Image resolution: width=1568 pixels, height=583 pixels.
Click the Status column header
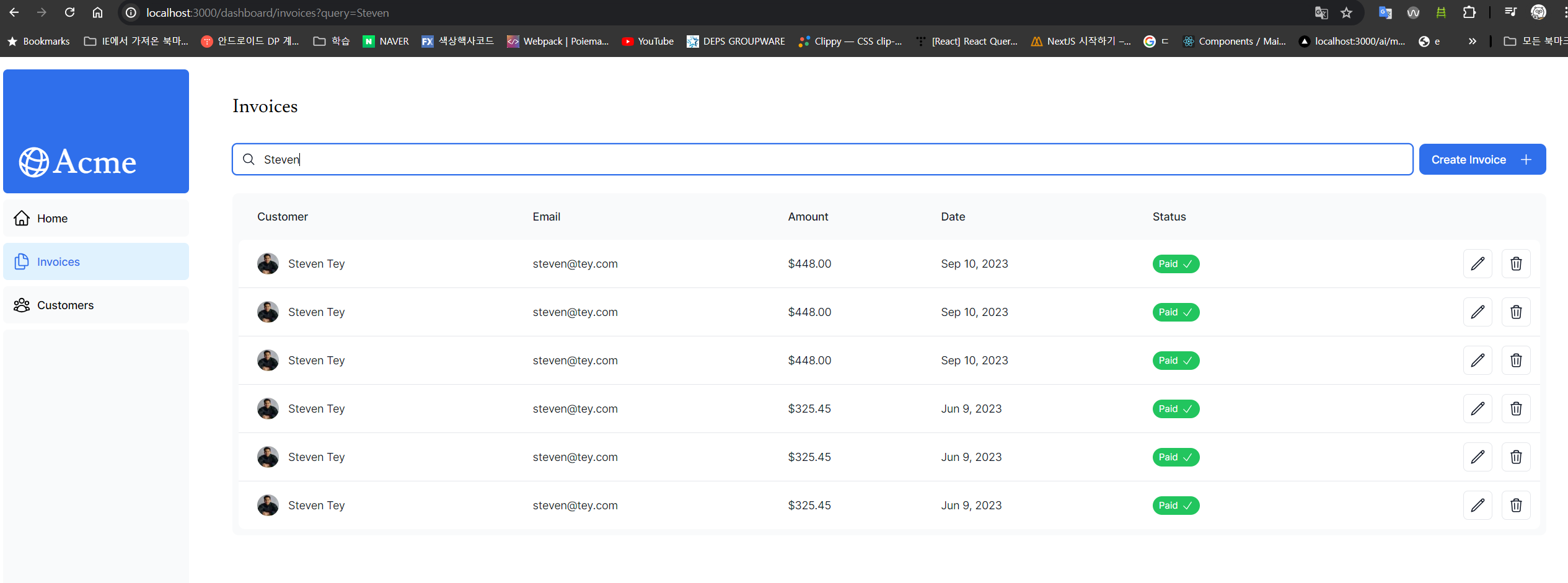click(1169, 217)
